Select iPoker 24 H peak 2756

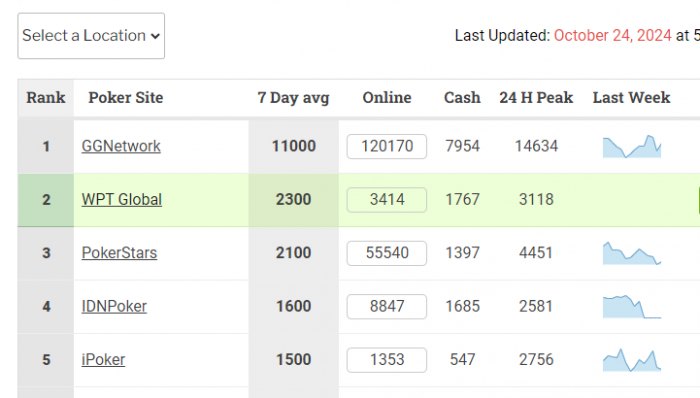pos(536,359)
